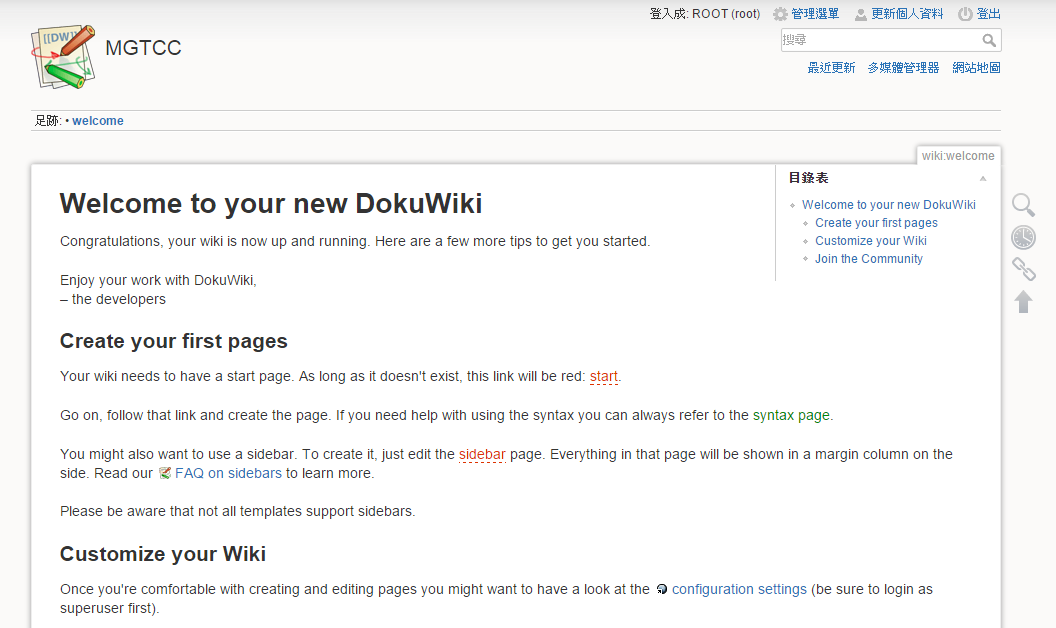Screen dimensions: 1056x628
Task: Go to the 網站地圖 sitemap
Action: point(976,68)
